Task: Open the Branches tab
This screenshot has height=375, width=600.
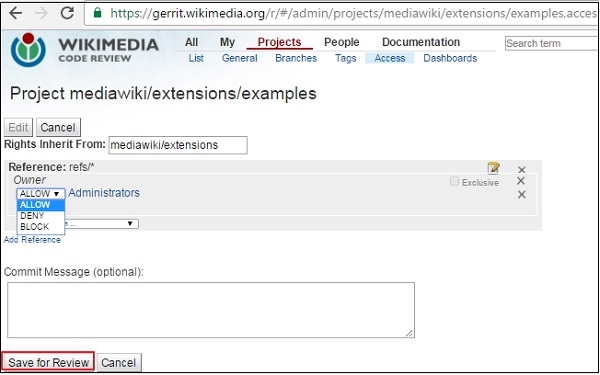Action: (x=296, y=58)
